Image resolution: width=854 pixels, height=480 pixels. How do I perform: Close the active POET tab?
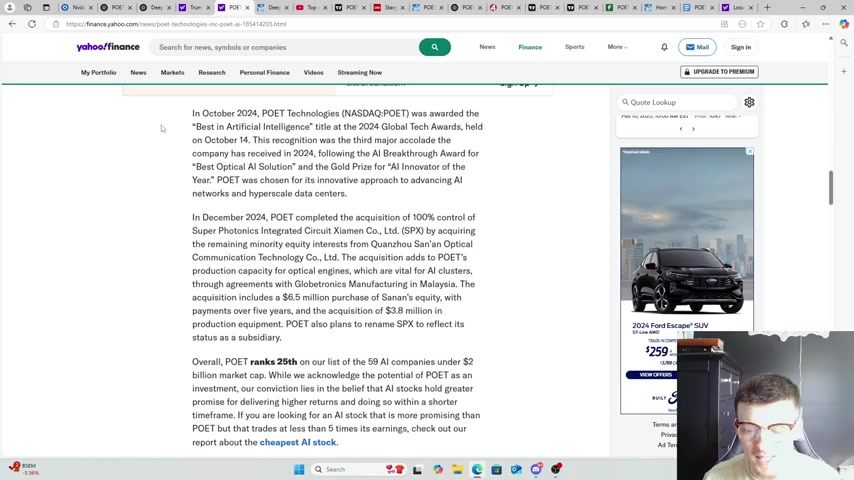point(247,8)
